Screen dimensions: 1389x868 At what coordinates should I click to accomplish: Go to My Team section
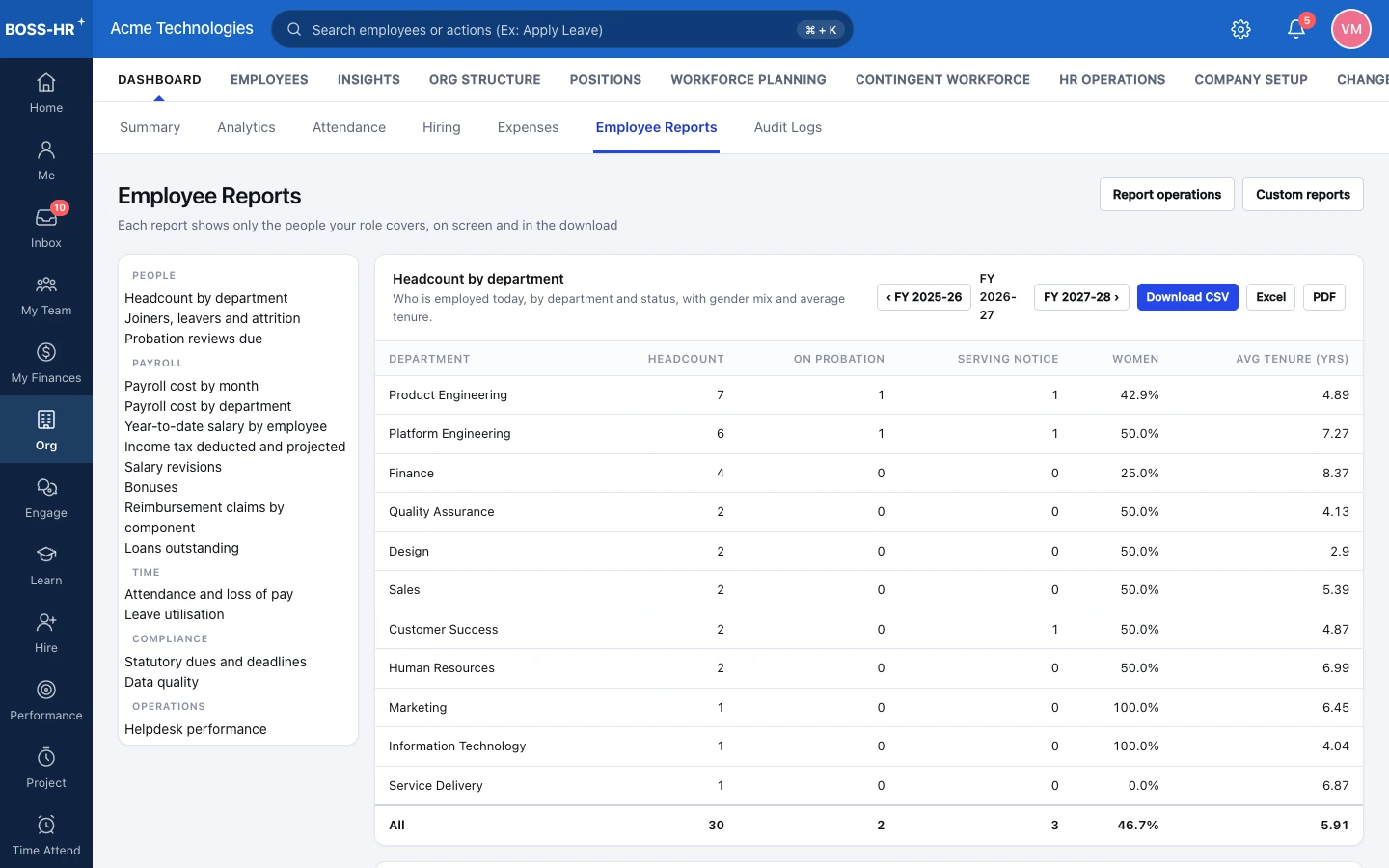[x=46, y=295]
